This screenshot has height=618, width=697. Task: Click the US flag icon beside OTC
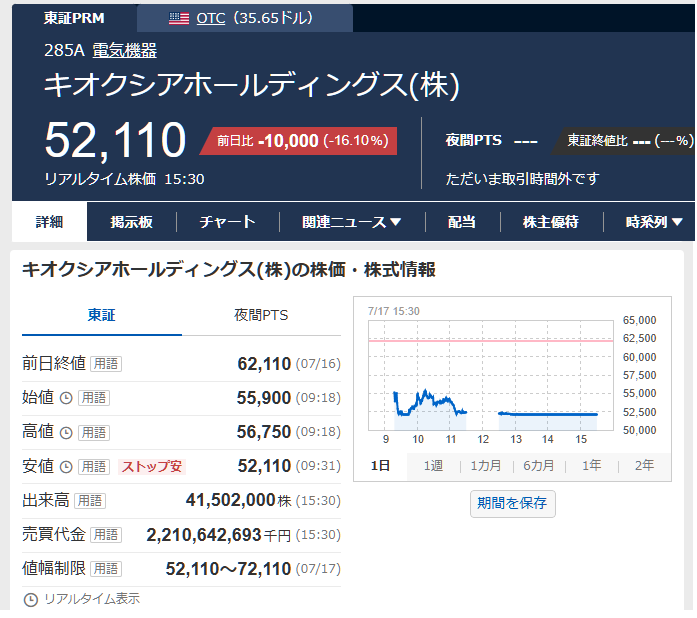(x=179, y=18)
